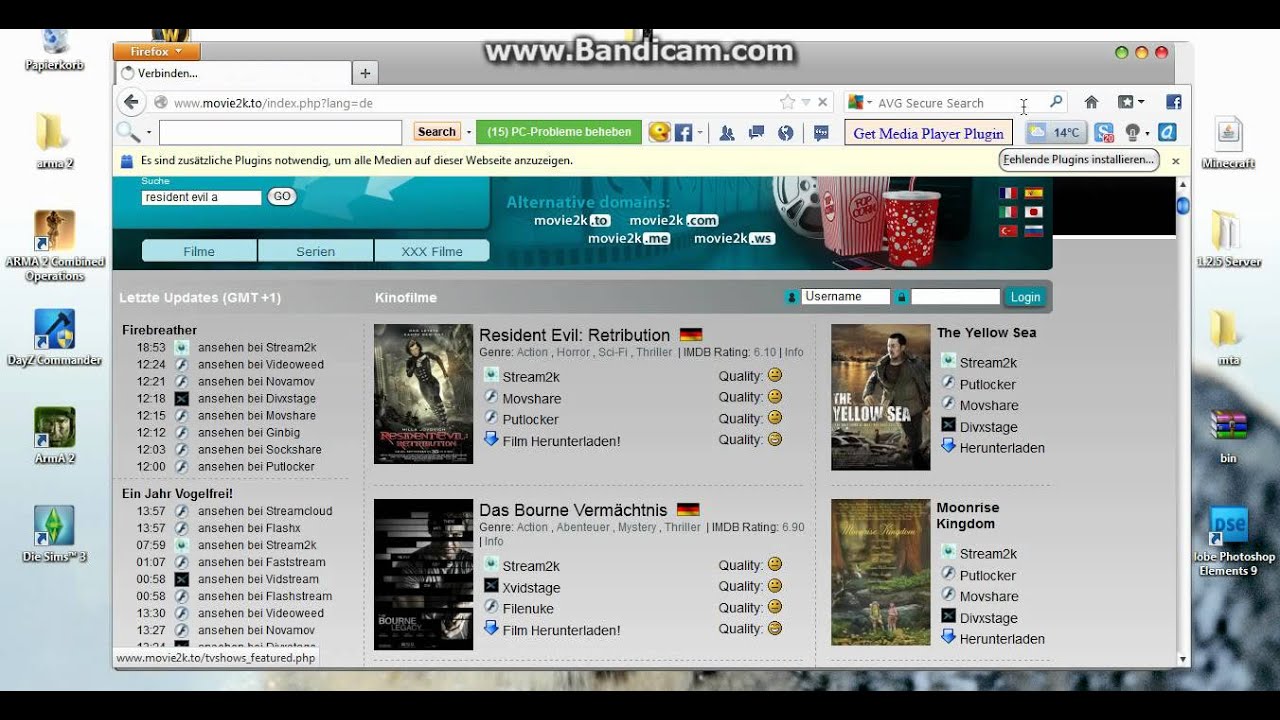The image size is (1280, 720).
Task: Click the toolbar search text box
Action: [280, 132]
